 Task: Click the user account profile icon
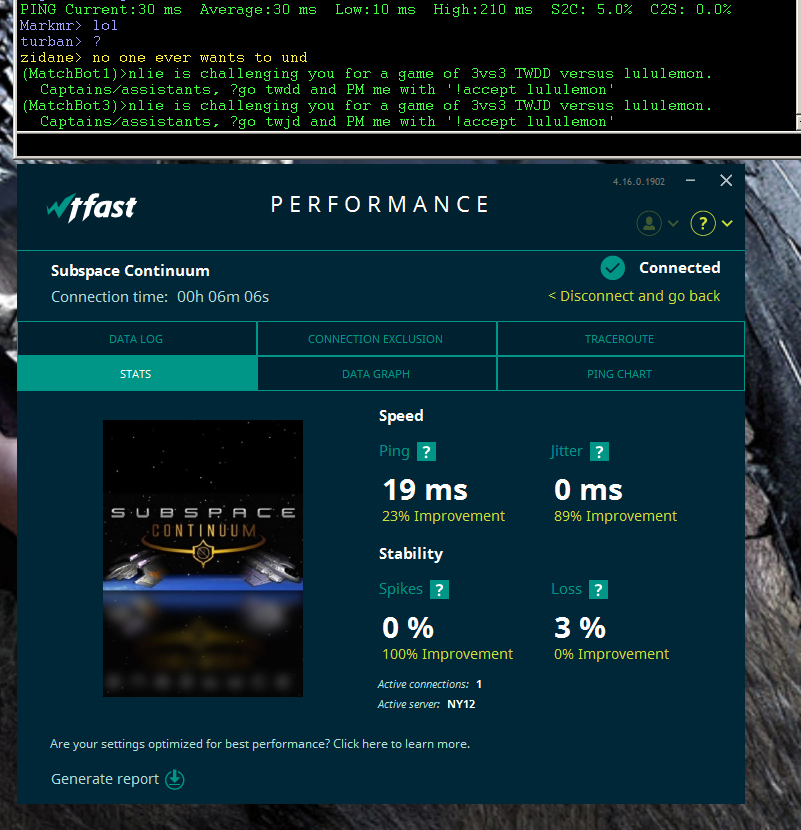tap(649, 223)
